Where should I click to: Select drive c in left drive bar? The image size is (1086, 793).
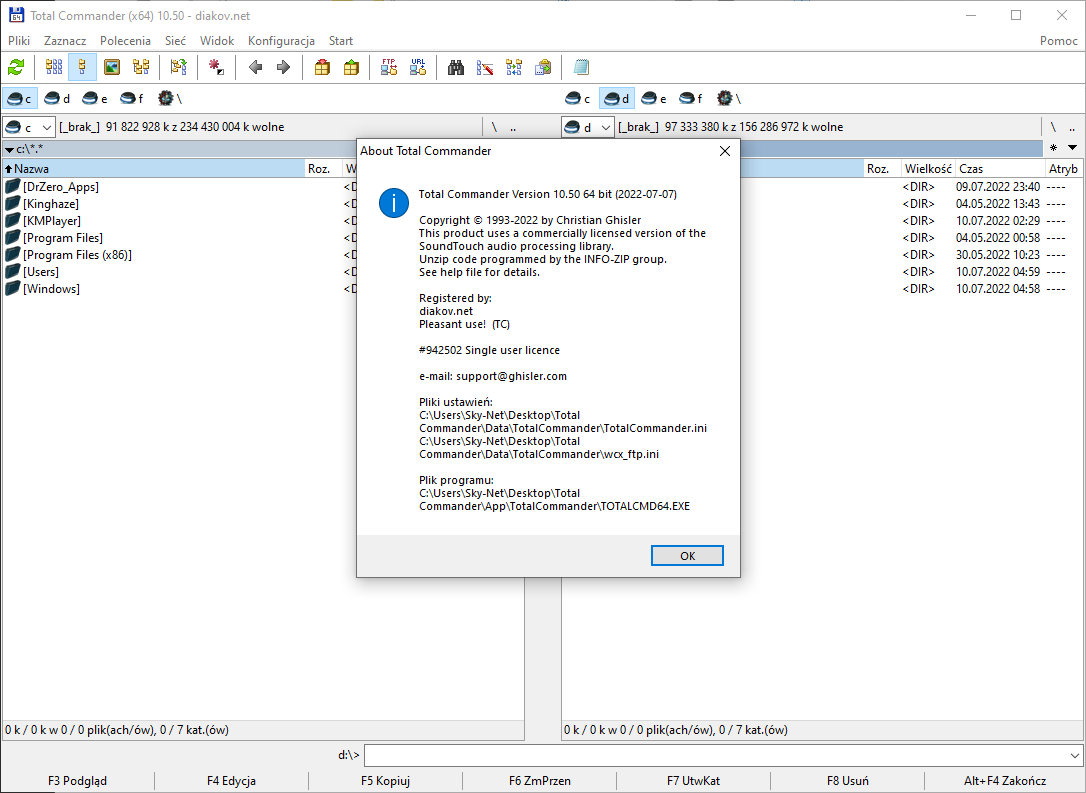coord(19,98)
